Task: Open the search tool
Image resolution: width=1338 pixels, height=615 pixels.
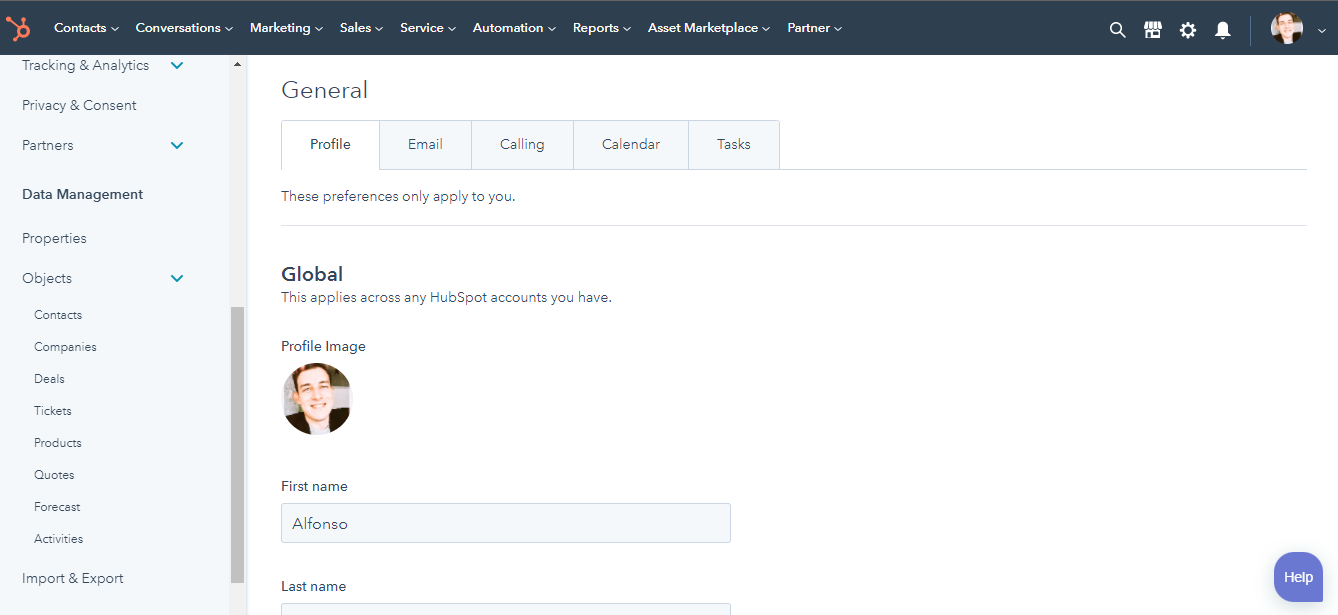Action: pyautogui.click(x=1117, y=29)
